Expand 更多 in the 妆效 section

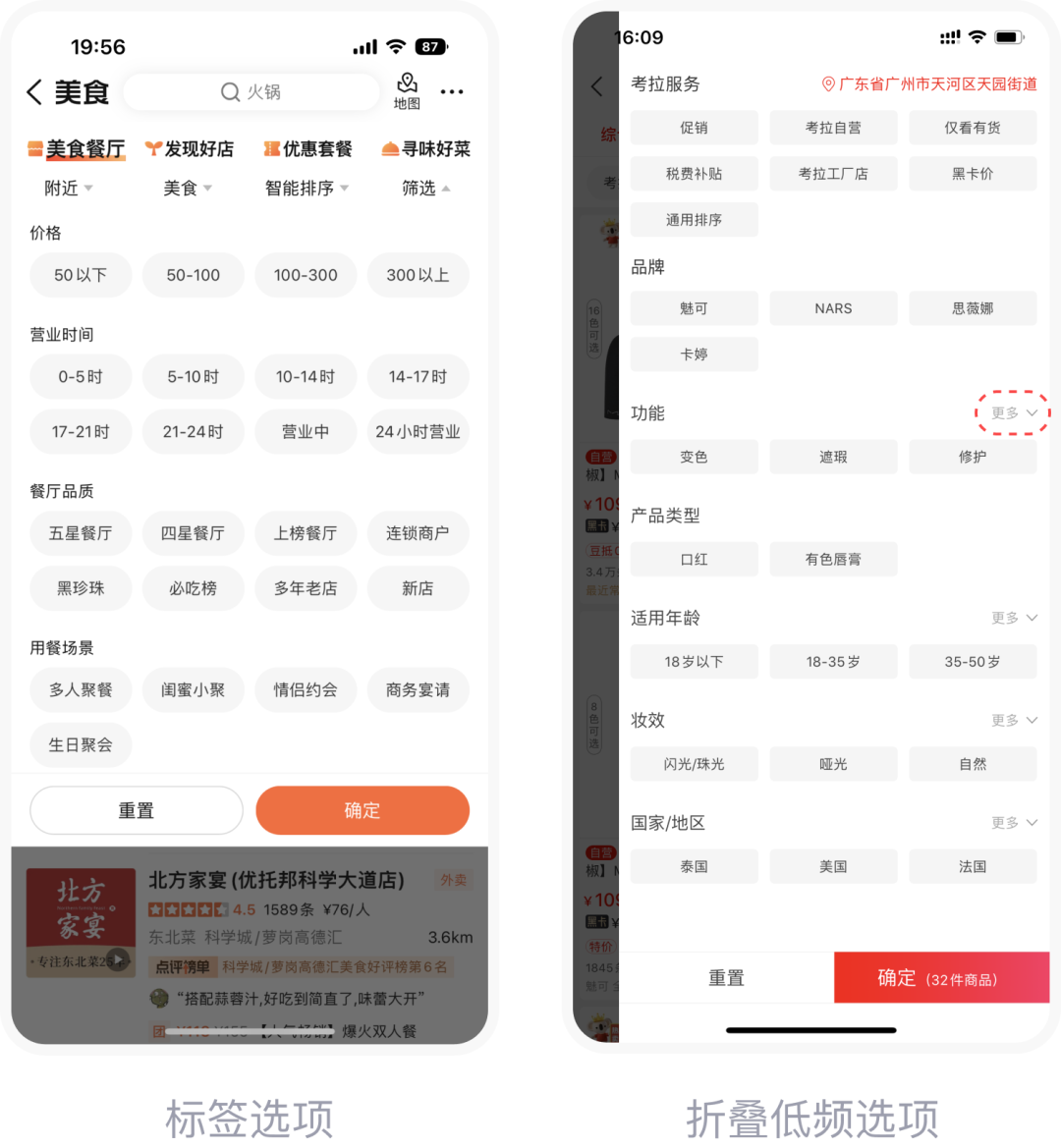click(x=1014, y=721)
